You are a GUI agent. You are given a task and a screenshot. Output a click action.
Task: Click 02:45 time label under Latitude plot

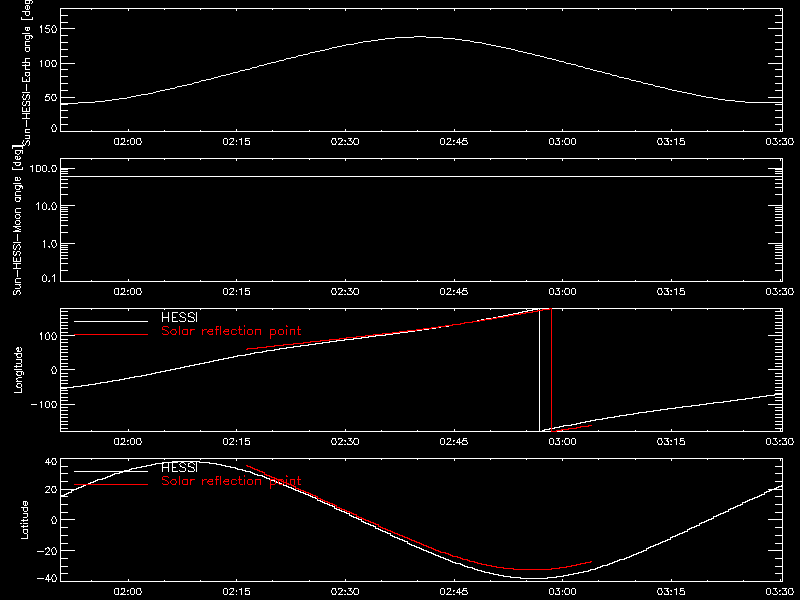pos(454,592)
